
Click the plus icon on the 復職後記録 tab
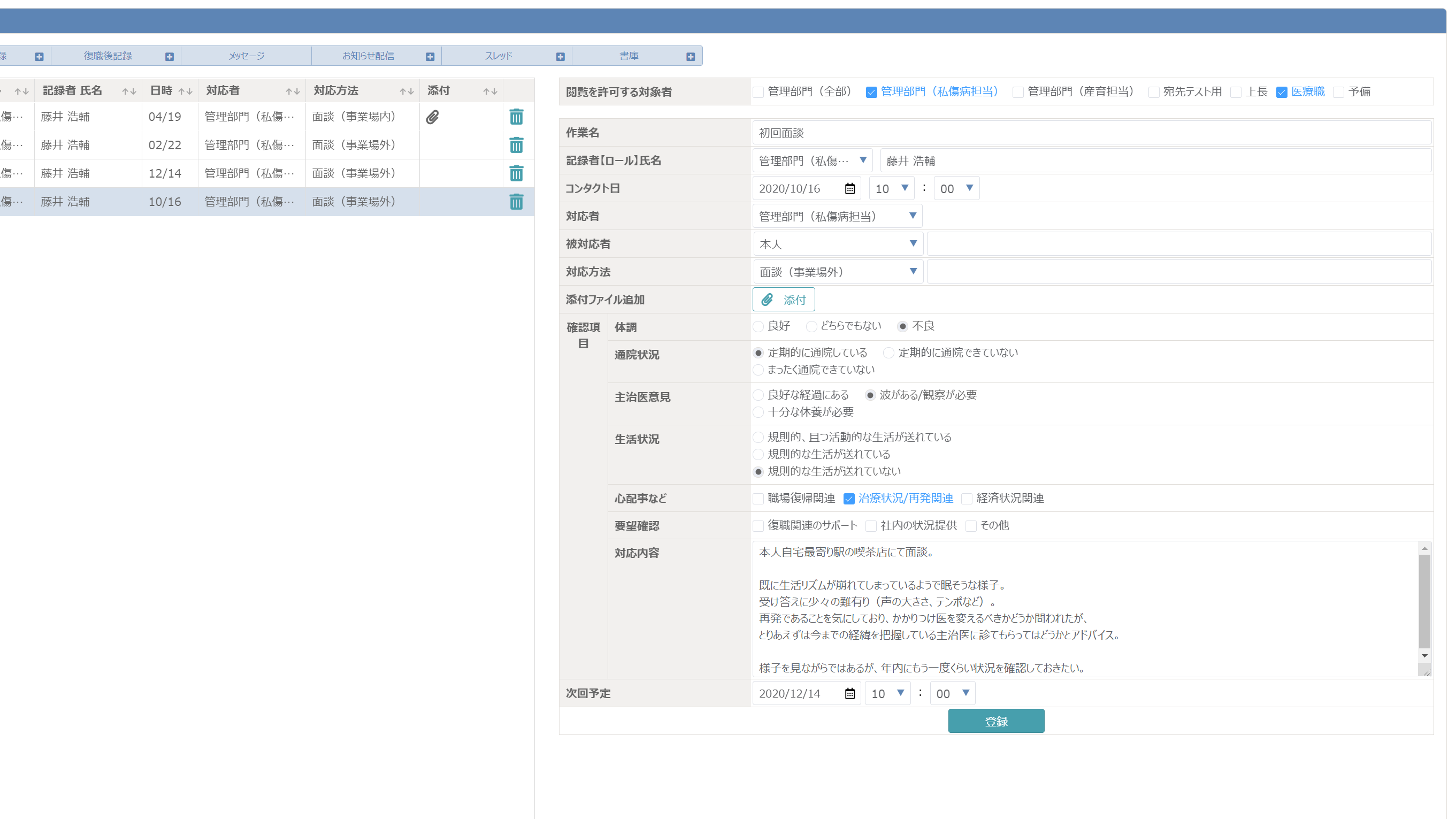click(170, 57)
